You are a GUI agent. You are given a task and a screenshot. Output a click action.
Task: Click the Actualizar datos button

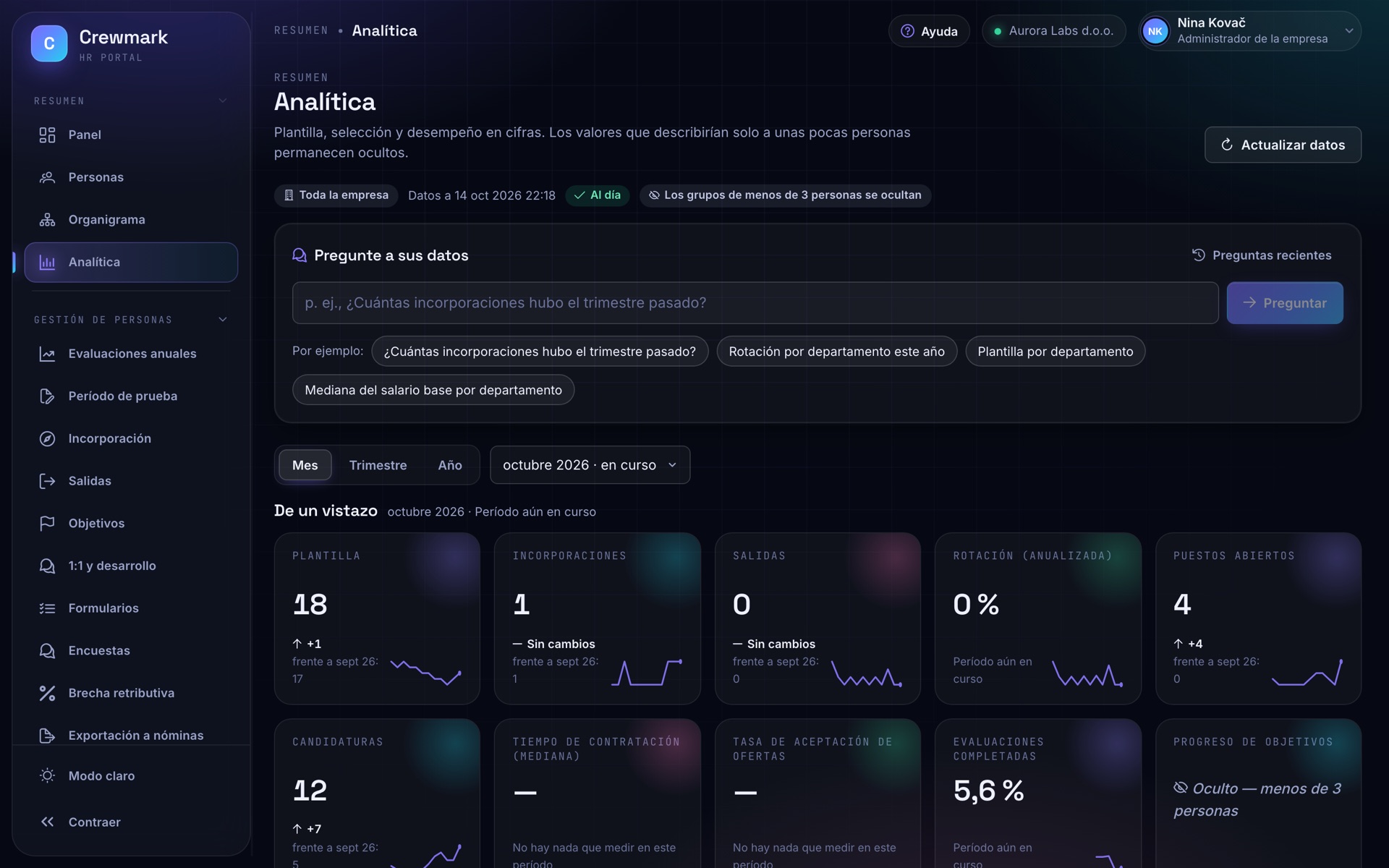click(x=1283, y=145)
